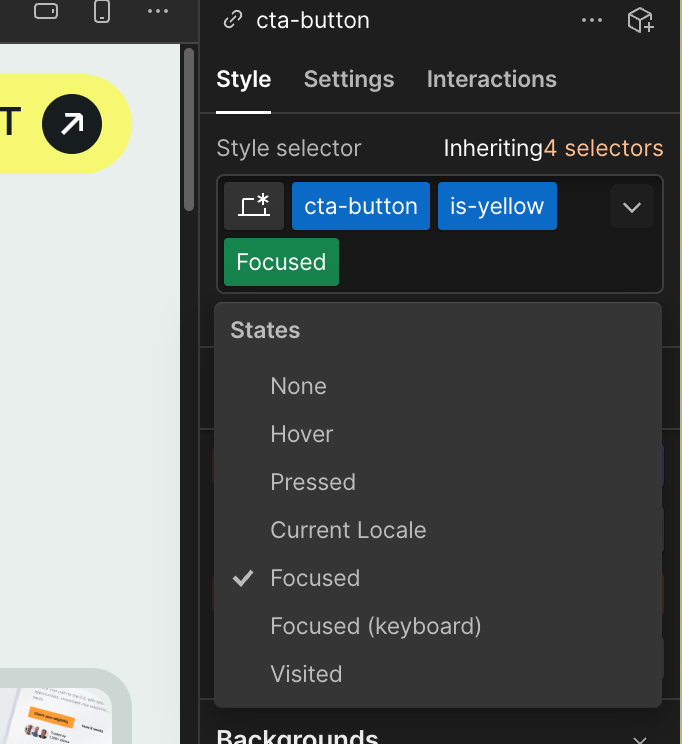Choose Pressed state
682x744 pixels.
click(438, 482)
